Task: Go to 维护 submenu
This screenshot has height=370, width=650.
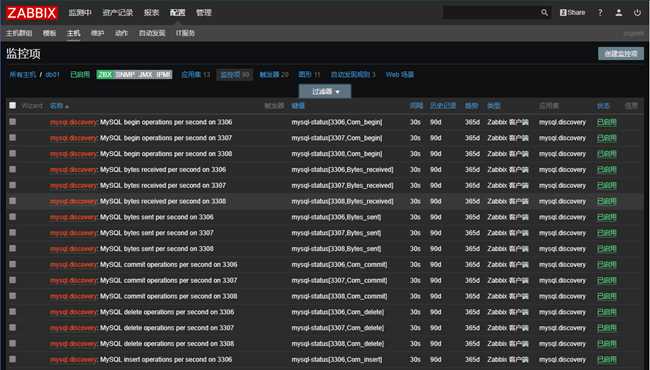Action: tap(97, 33)
